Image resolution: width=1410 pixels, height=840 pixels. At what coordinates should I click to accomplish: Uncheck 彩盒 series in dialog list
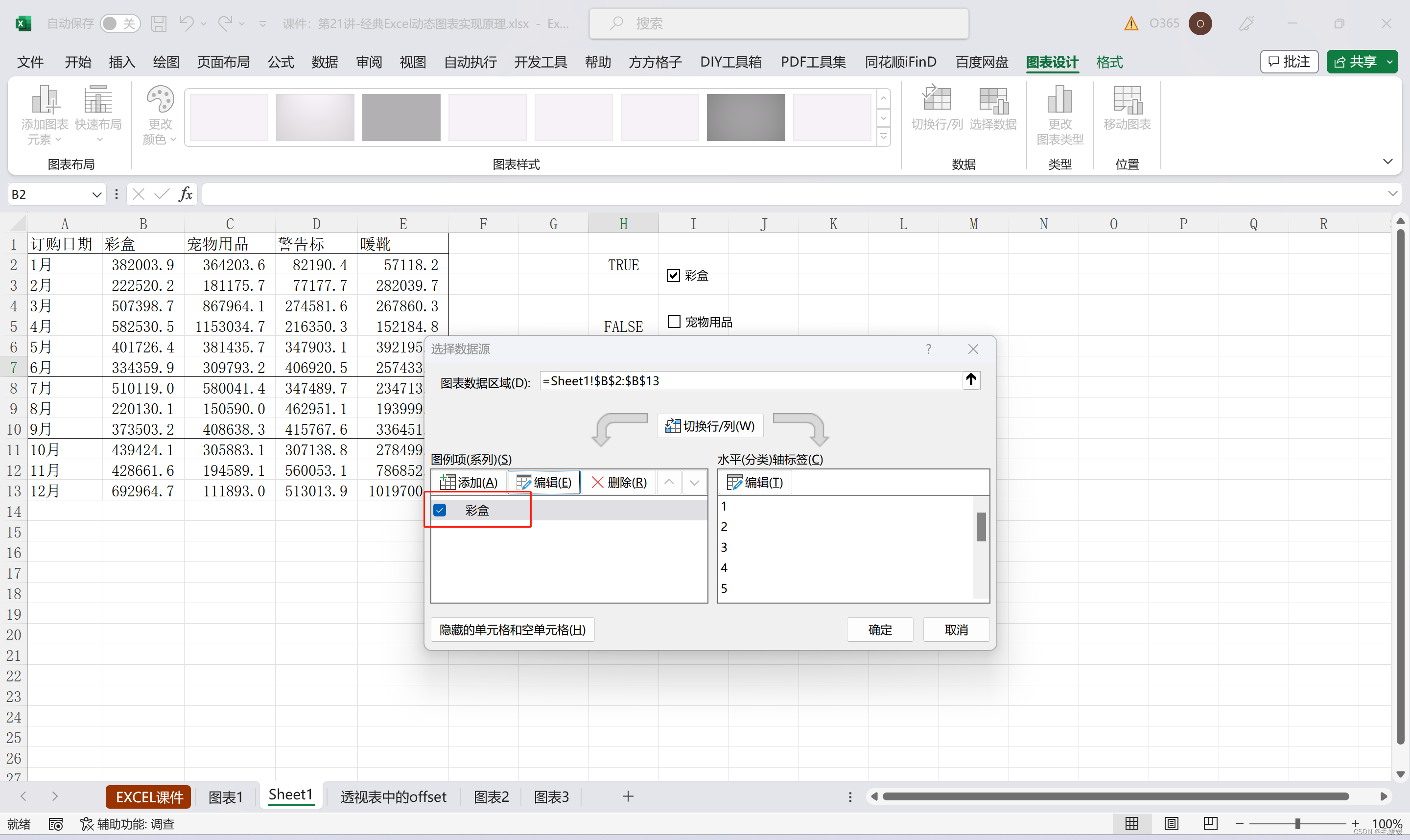click(x=440, y=510)
